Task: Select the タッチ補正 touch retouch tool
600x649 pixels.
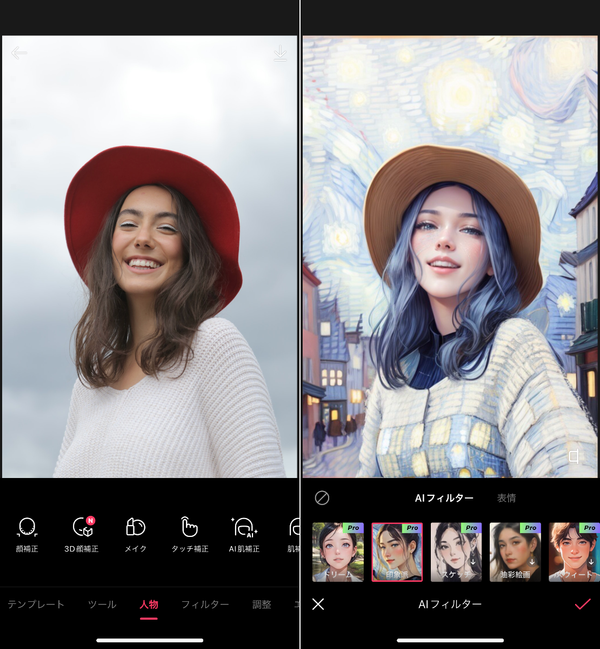Action: coord(190,535)
